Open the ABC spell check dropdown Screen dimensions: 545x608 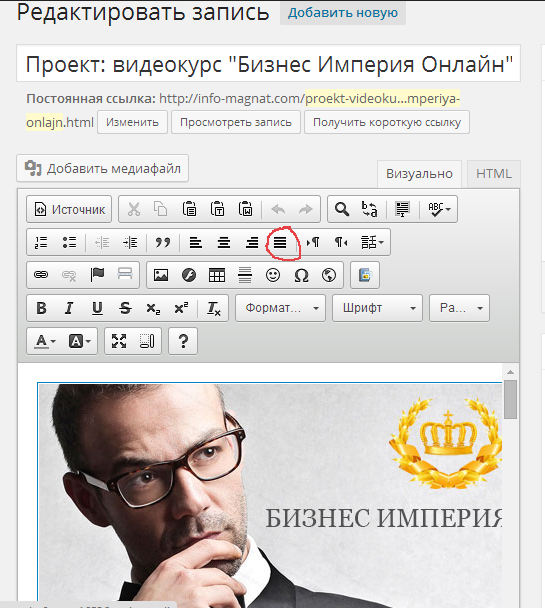click(x=439, y=209)
